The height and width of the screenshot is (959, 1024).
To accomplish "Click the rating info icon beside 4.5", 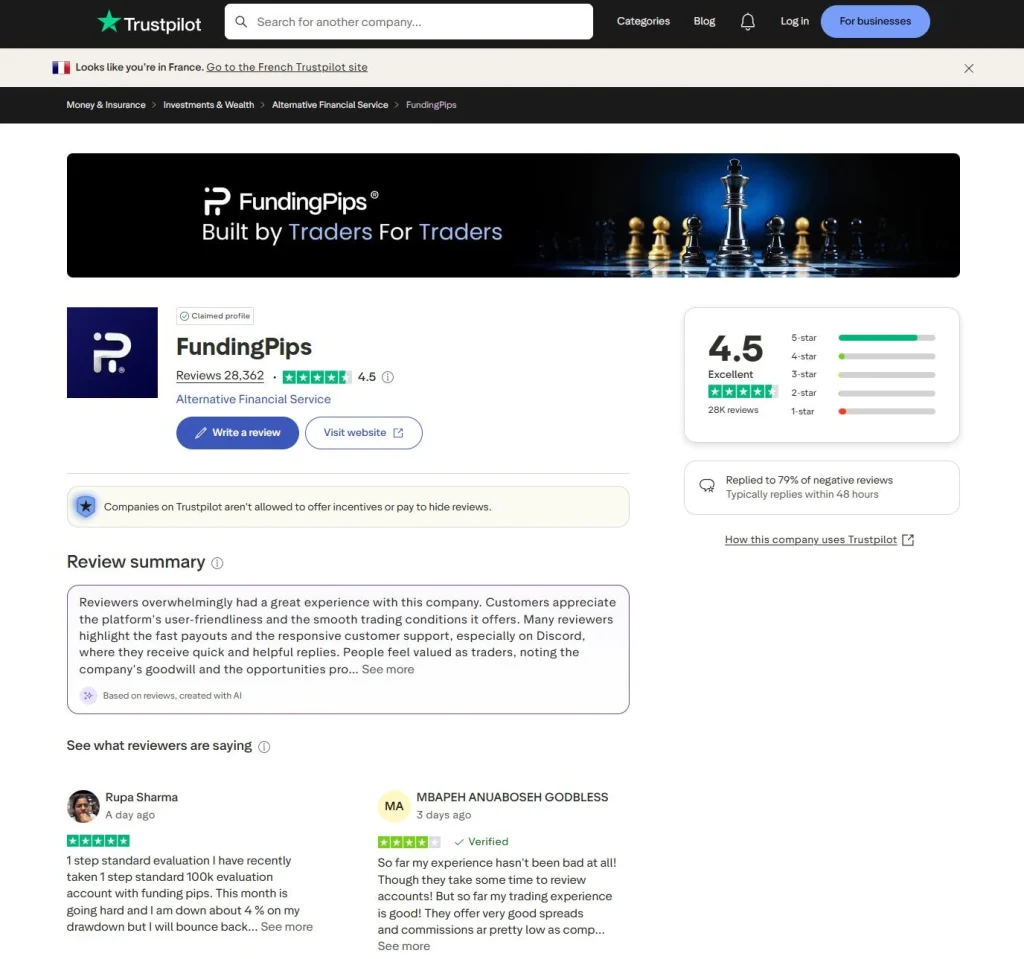I will pyautogui.click(x=388, y=377).
